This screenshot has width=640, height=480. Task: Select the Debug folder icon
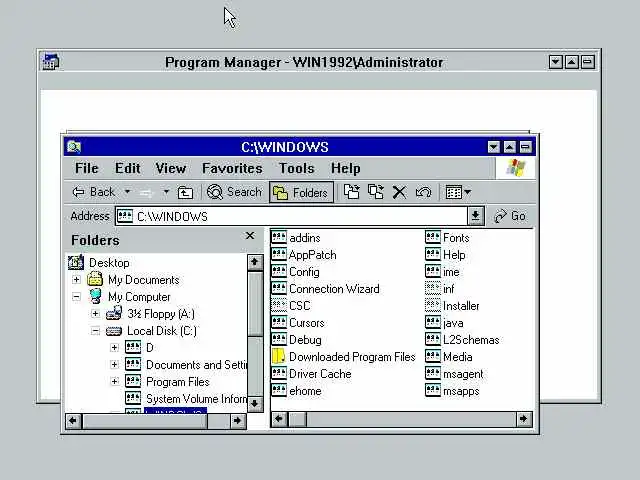click(279, 340)
